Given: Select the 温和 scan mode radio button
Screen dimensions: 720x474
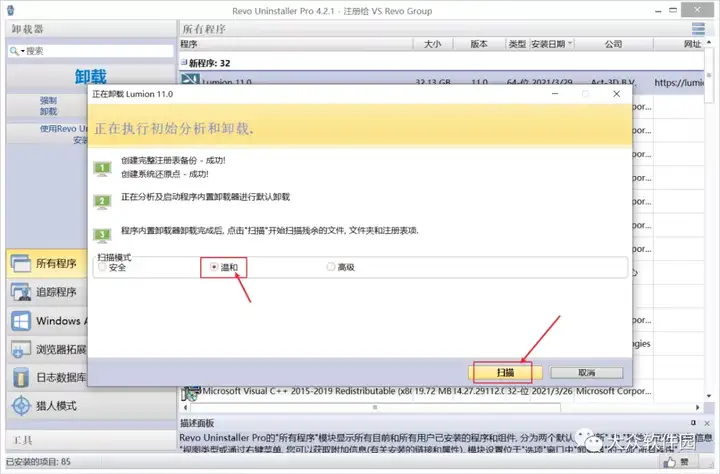Looking at the screenshot, I should (214, 267).
